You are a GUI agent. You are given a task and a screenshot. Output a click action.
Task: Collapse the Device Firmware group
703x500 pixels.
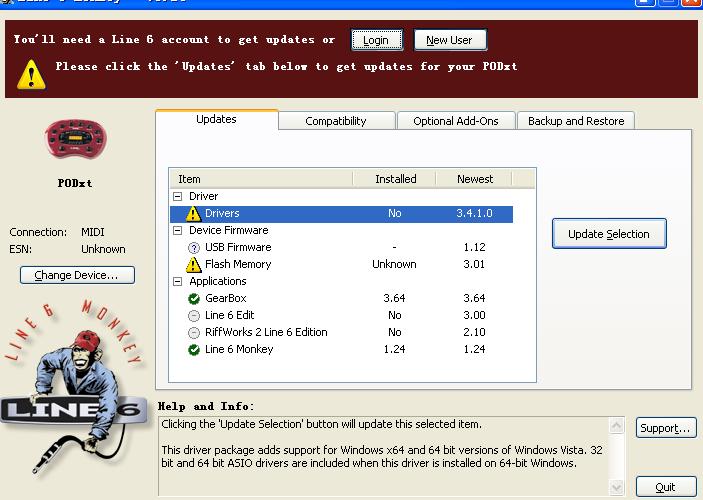point(178,231)
